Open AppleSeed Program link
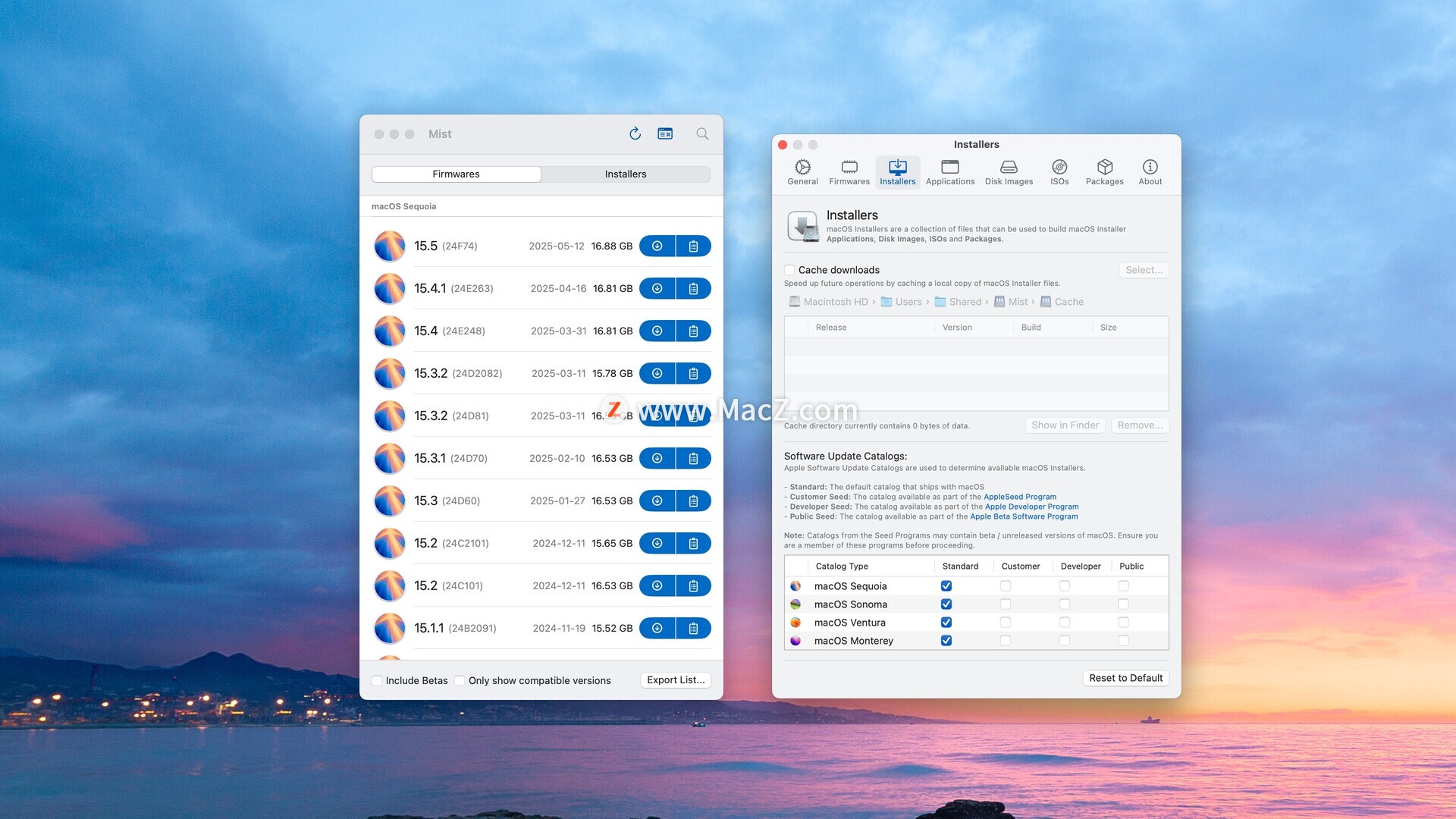 [1019, 497]
